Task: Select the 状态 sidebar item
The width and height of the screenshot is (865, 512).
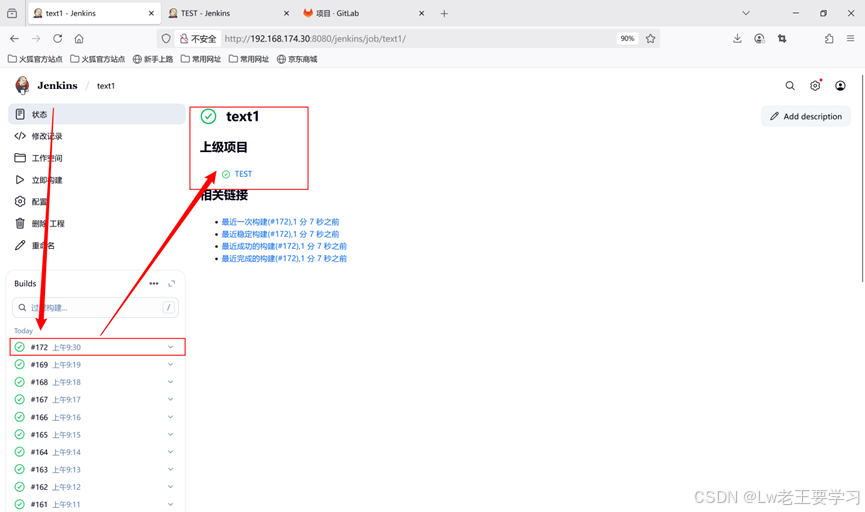Action: (x=97, y=114)
